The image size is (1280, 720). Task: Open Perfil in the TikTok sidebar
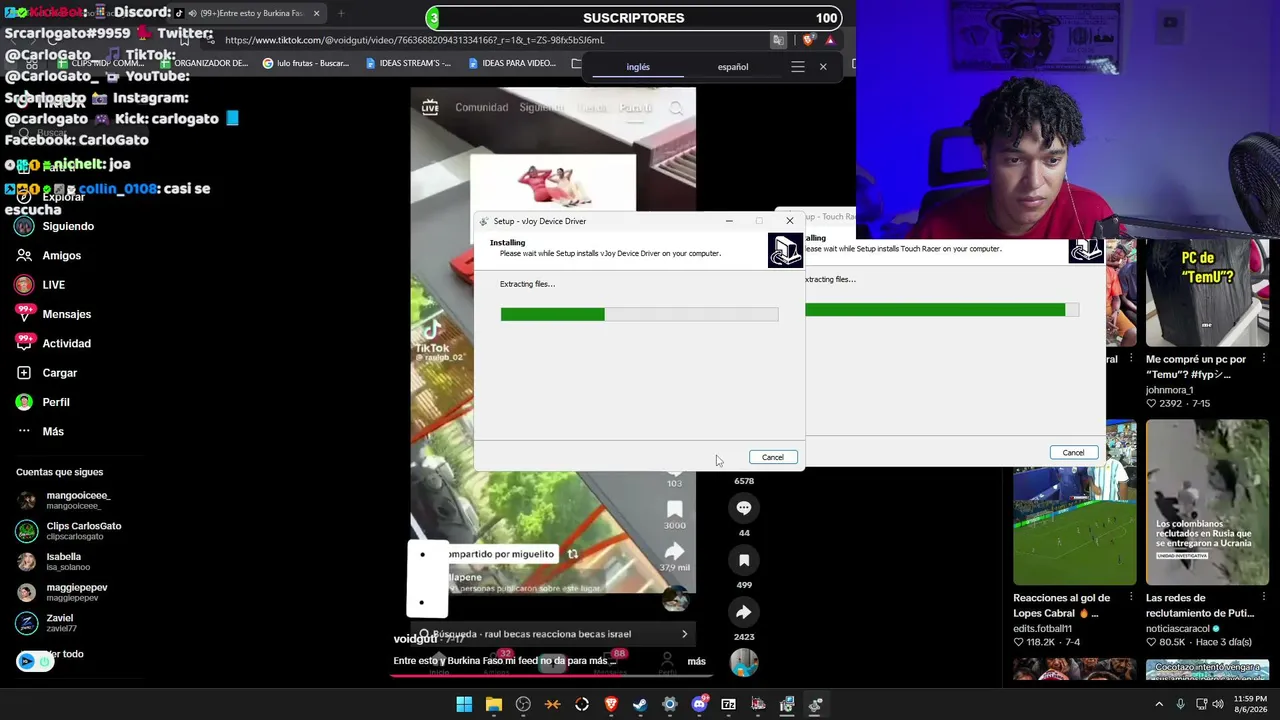click(x=44, y=402)
